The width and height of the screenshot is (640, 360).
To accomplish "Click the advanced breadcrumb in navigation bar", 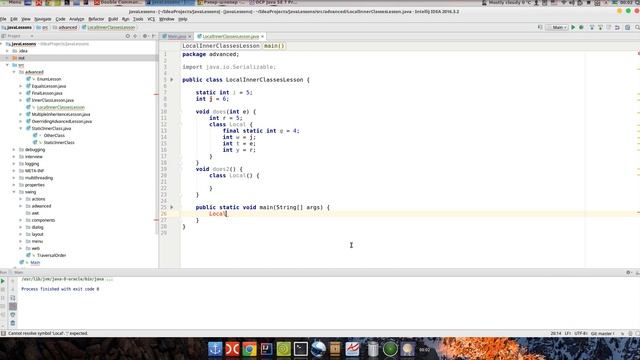I will coord(65,27).
